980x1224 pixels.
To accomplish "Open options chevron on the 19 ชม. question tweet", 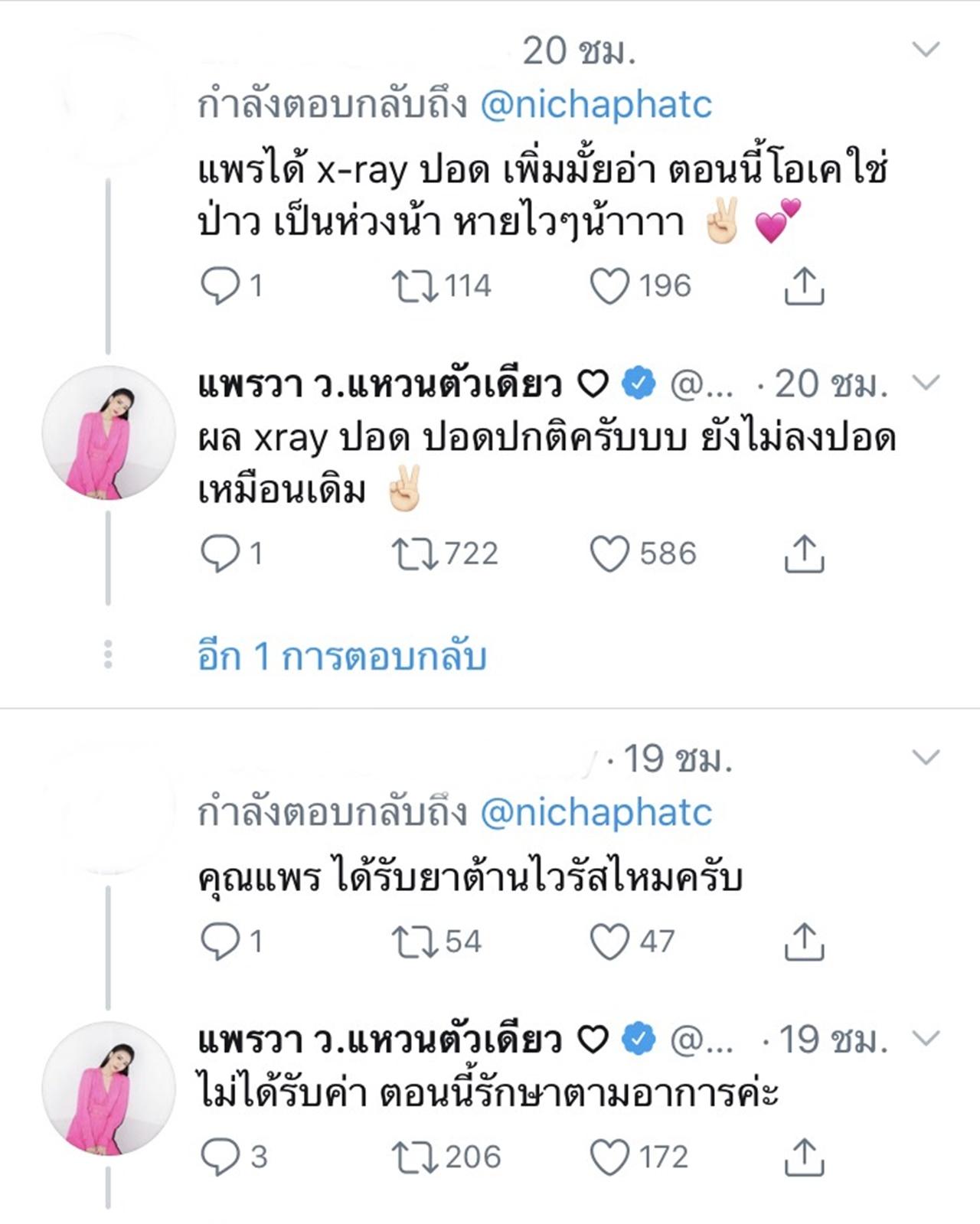I will (926, 758).
